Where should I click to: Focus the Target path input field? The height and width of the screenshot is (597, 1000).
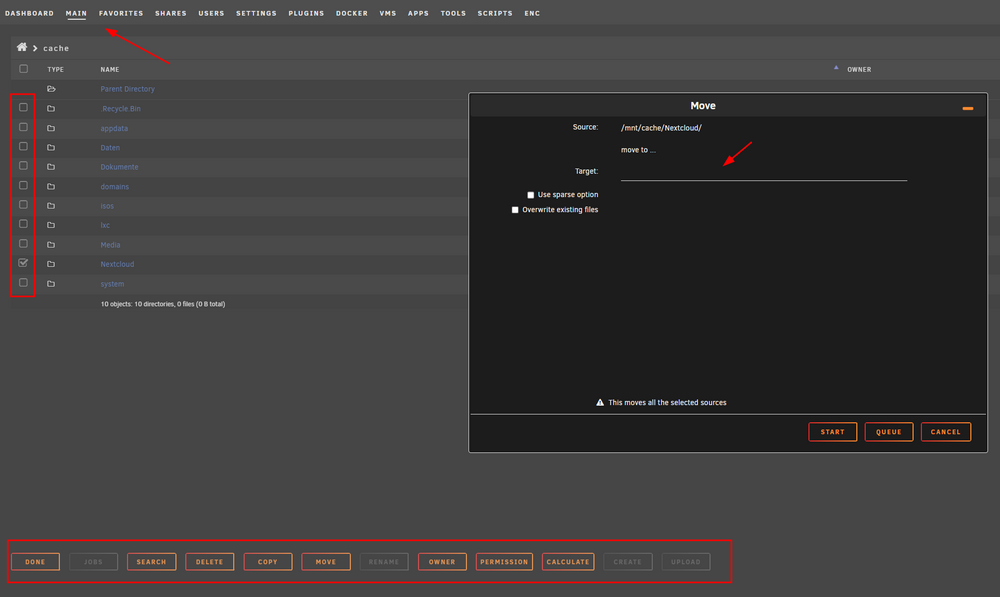click(x=763, y=172)
